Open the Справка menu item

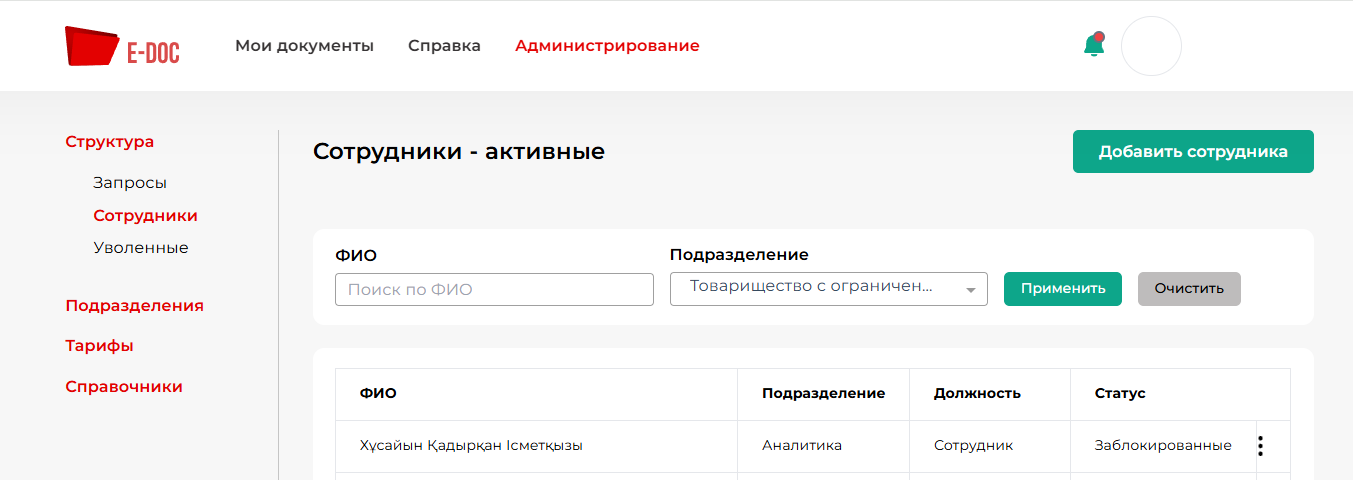(444, 46)
